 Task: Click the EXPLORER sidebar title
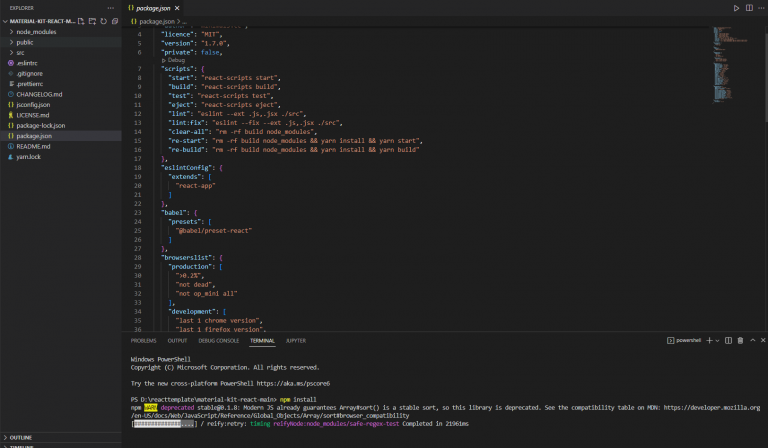click(22, 8)
